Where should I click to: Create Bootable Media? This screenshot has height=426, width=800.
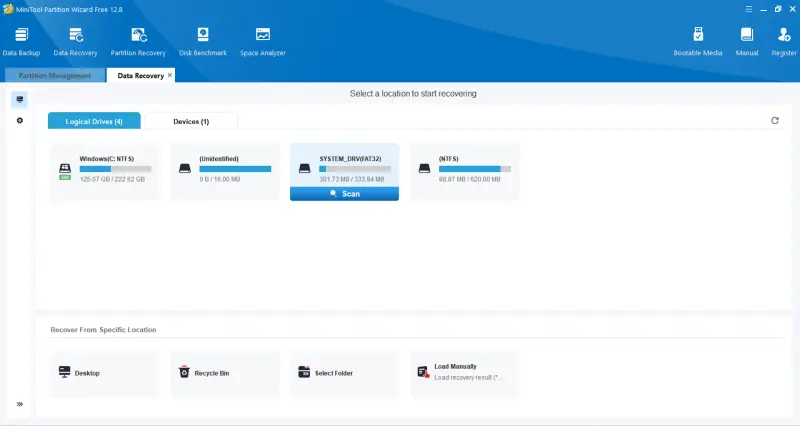coord(698,40)
